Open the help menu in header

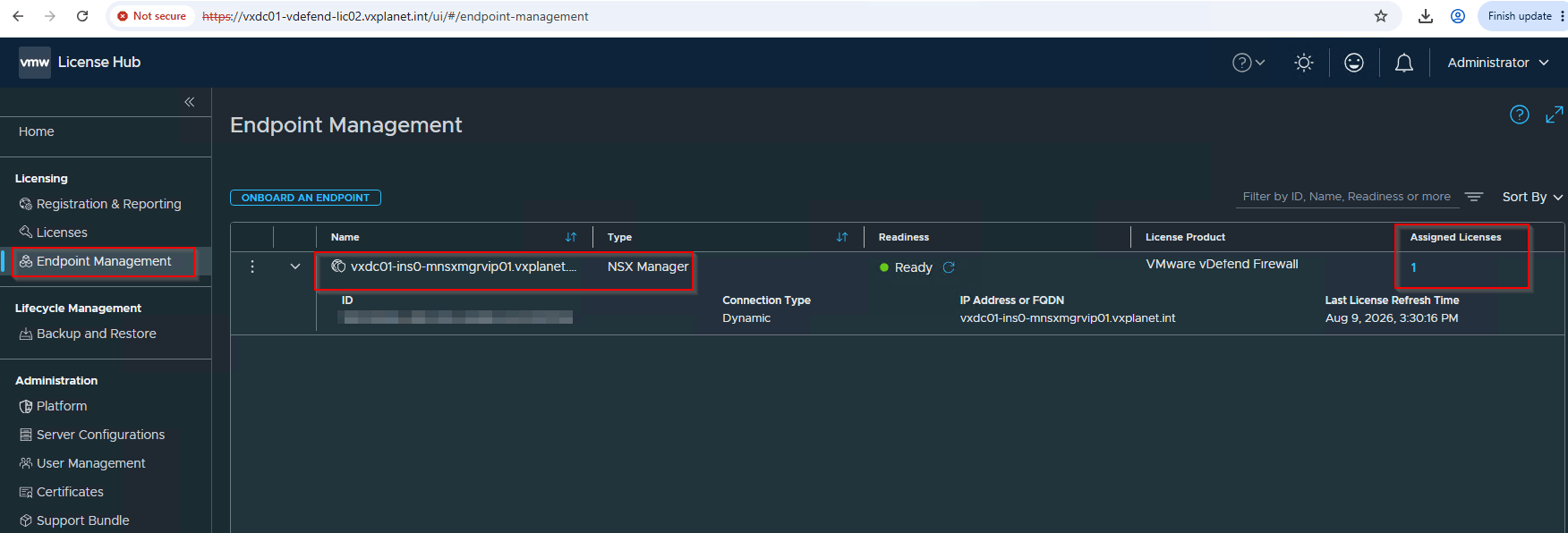[x=1248, y=63]
